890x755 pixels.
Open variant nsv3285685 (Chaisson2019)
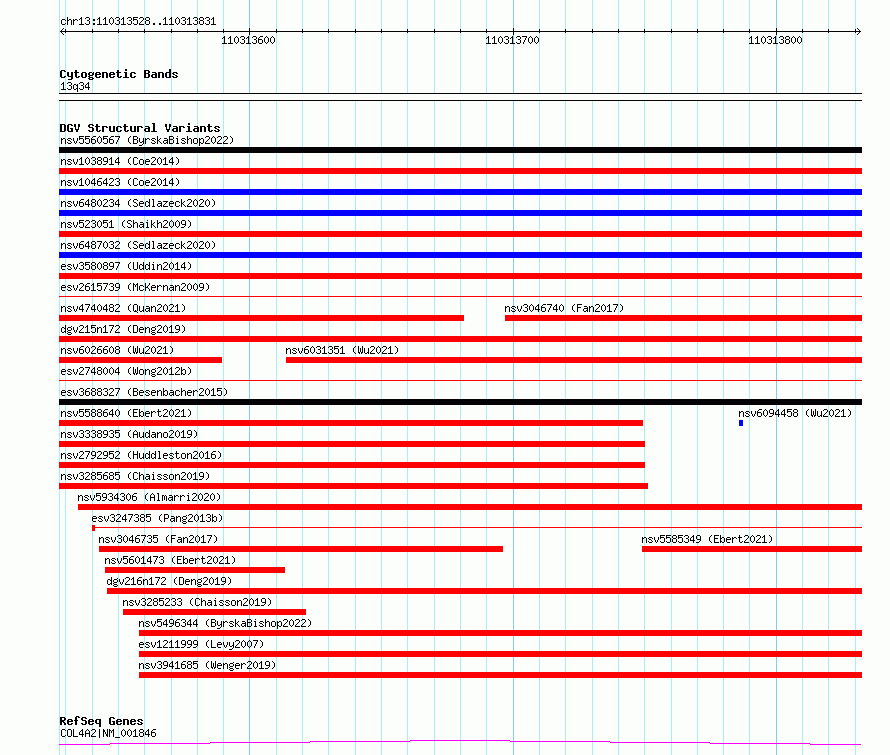point(135,476)
